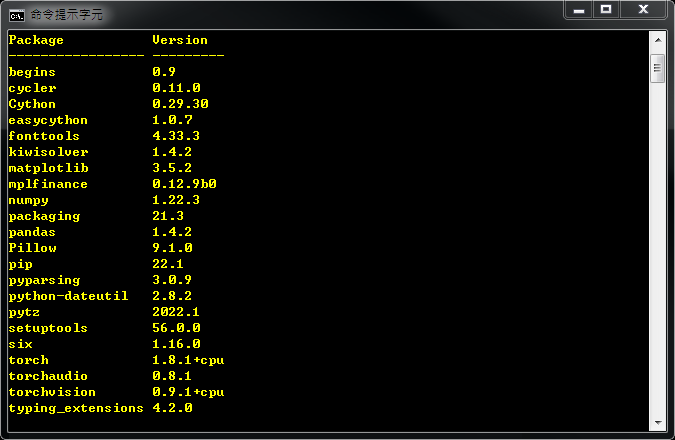This screenshot has width=675, height=440.
Task: Click the pytz package name
Action: click(25, 312)
